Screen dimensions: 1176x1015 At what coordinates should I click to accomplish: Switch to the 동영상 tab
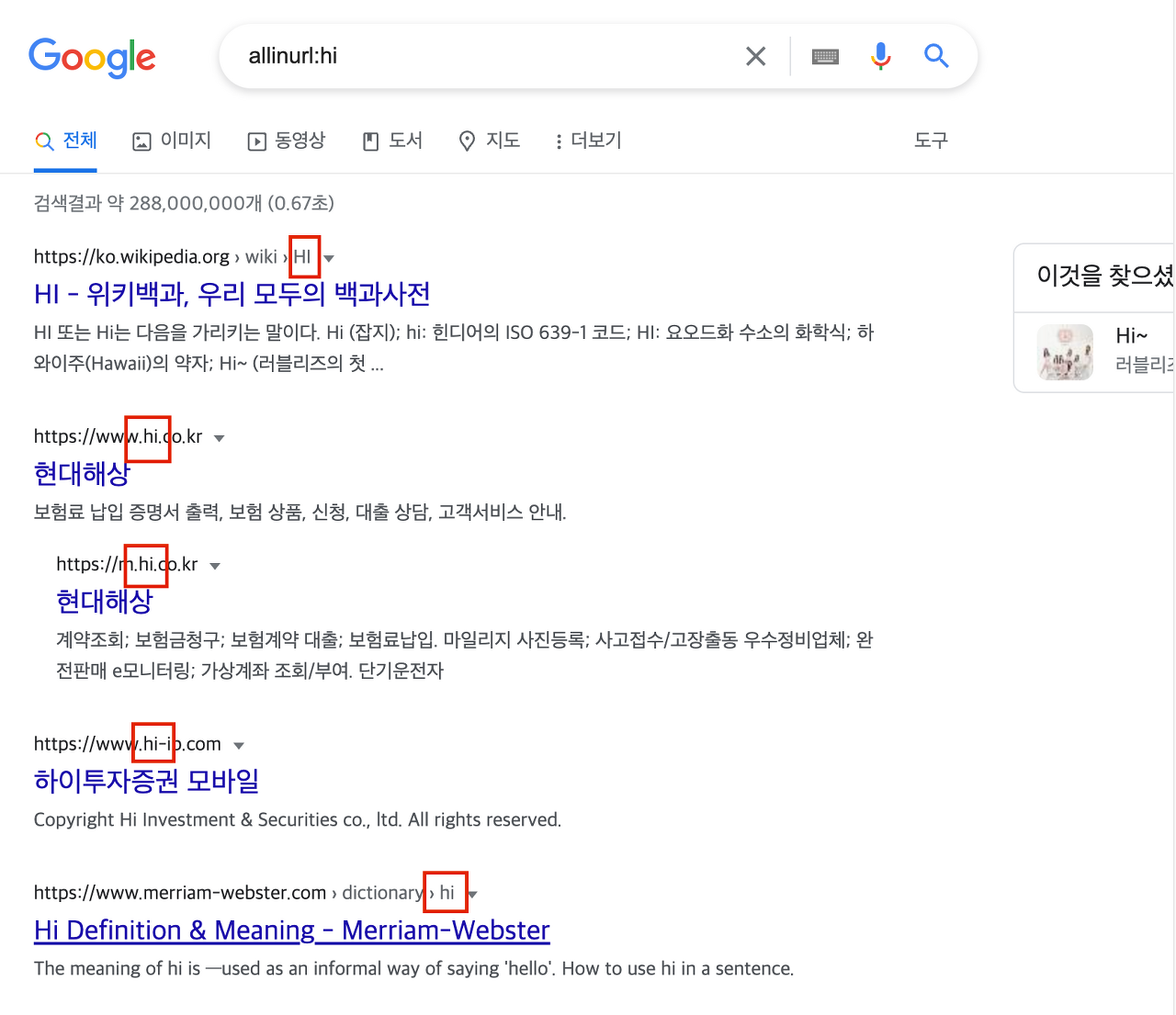coord(287,141)
